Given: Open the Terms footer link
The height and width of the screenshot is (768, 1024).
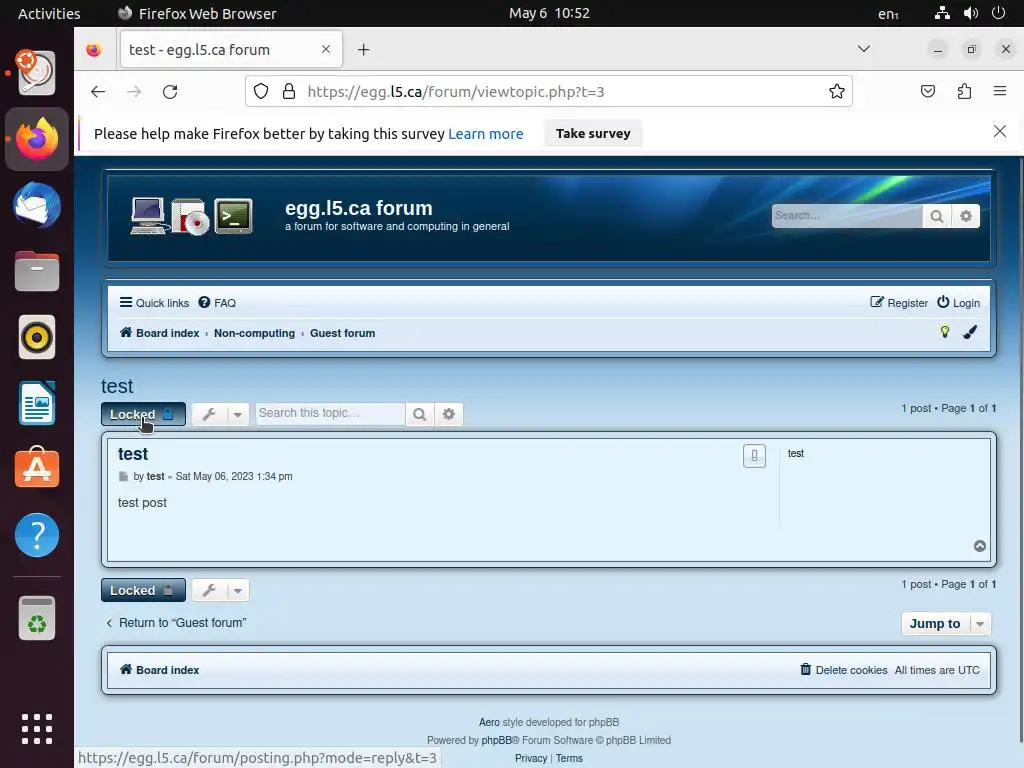Looking at the screenshot, I should [569, 758].
